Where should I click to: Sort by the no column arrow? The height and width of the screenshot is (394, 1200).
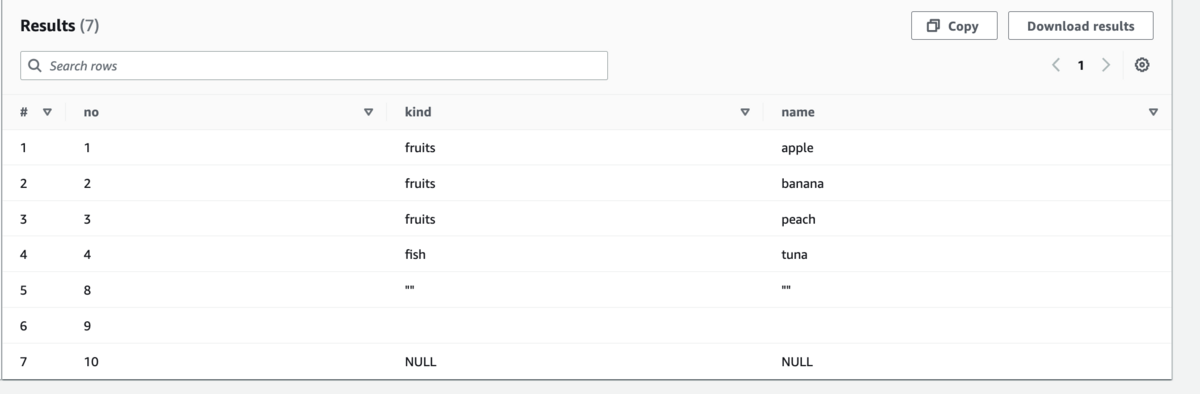tap(368, 113)
